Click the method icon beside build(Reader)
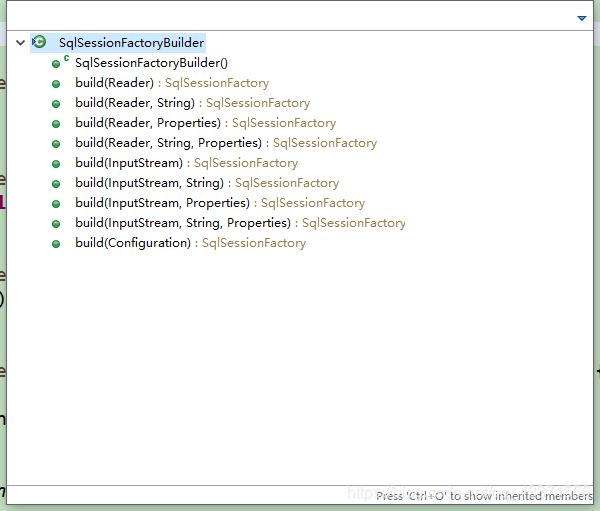 pos(56,84)
